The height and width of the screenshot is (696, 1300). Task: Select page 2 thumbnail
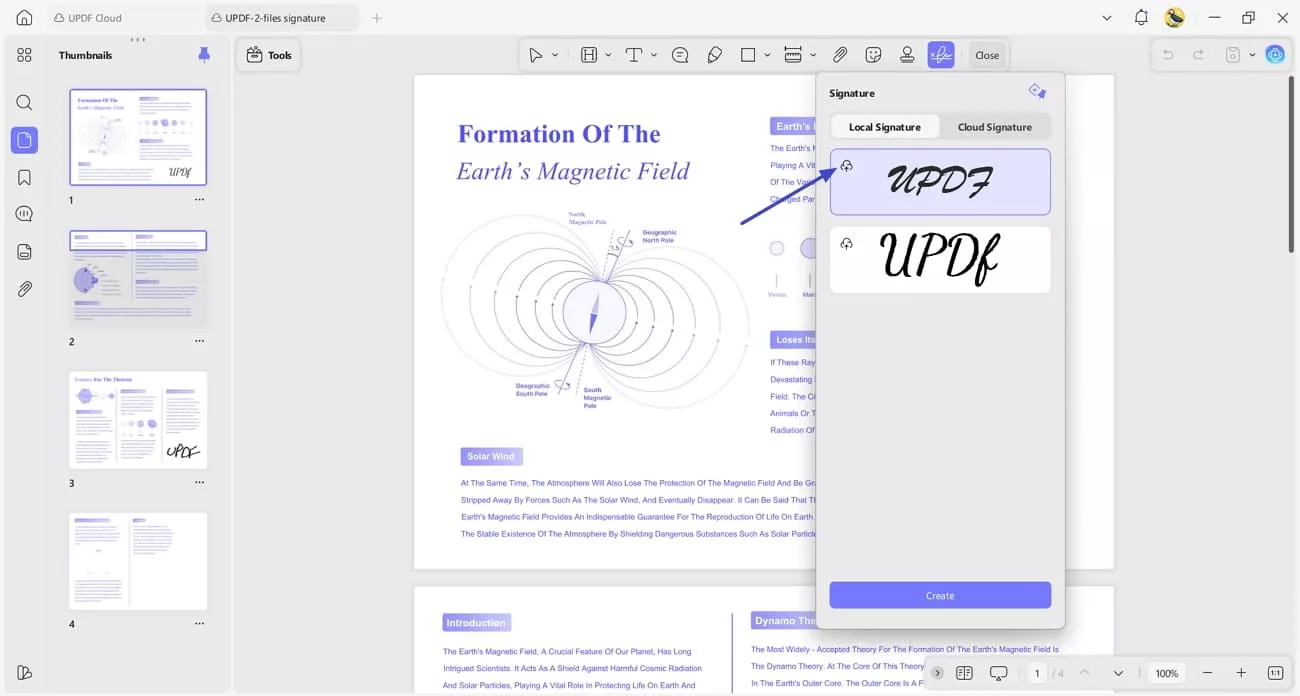(x=138, y=279)
